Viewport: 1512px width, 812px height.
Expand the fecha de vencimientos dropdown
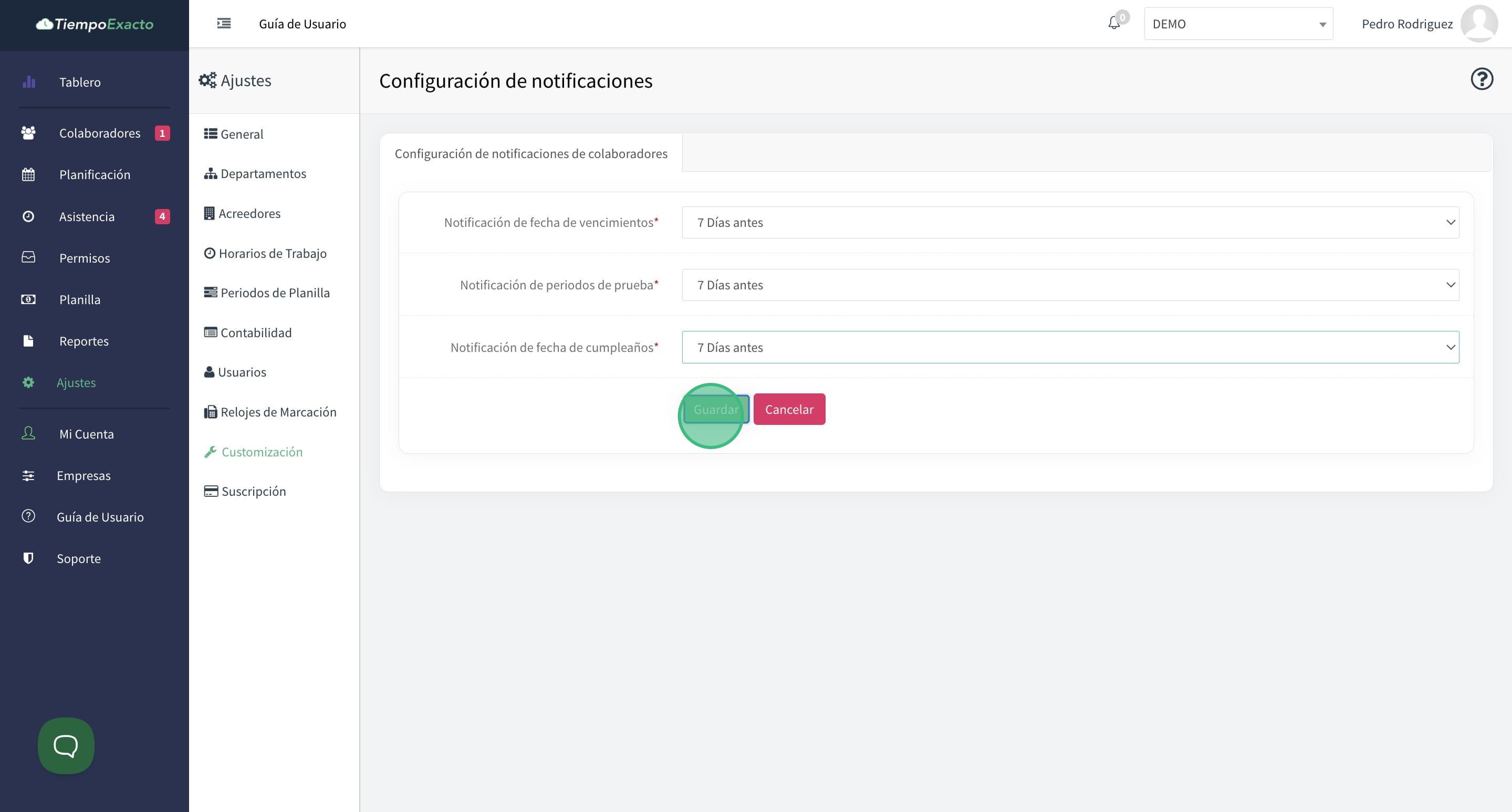coord(1070,223)
